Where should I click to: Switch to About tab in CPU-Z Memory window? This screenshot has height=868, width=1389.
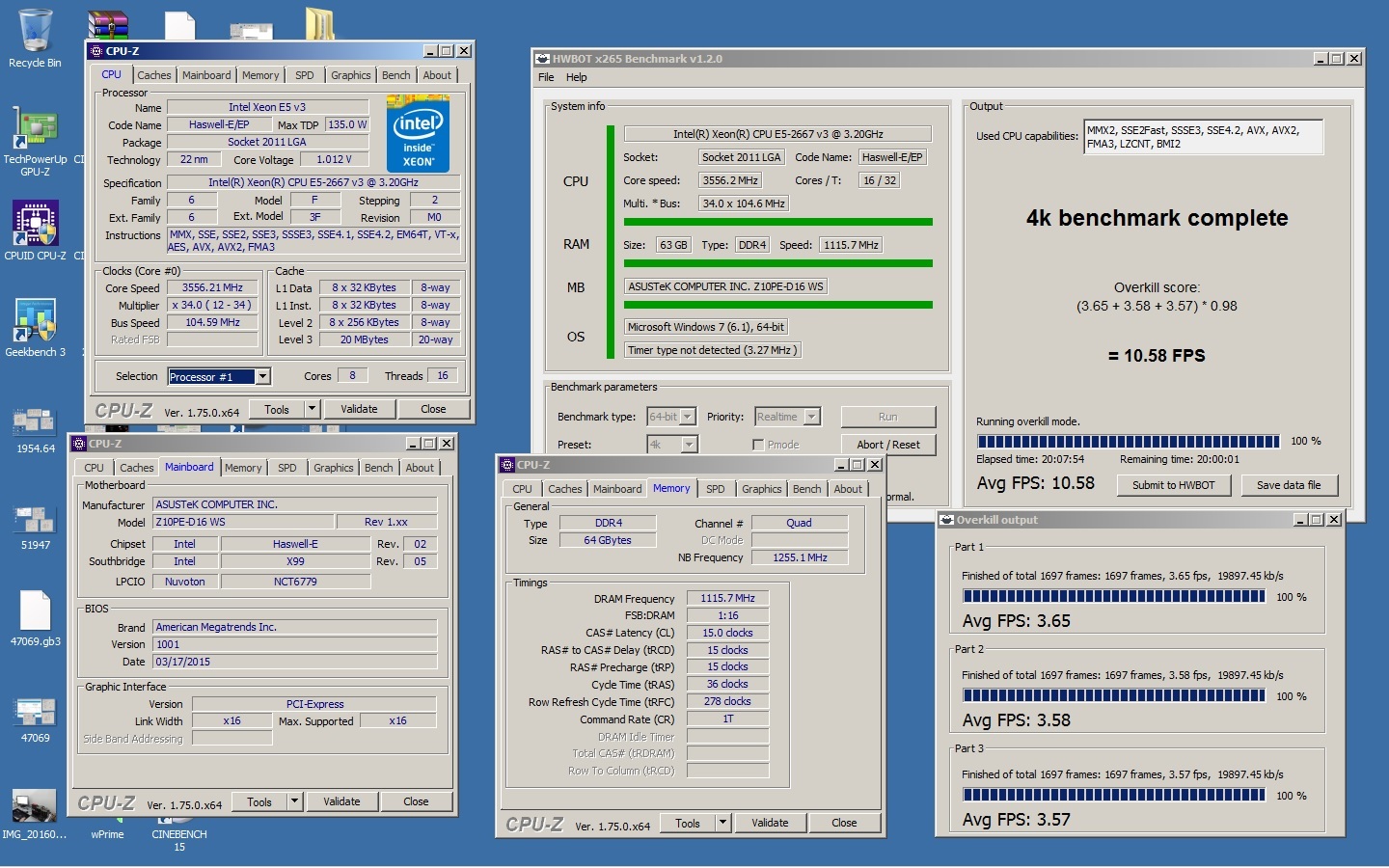[x=848, y=489]
